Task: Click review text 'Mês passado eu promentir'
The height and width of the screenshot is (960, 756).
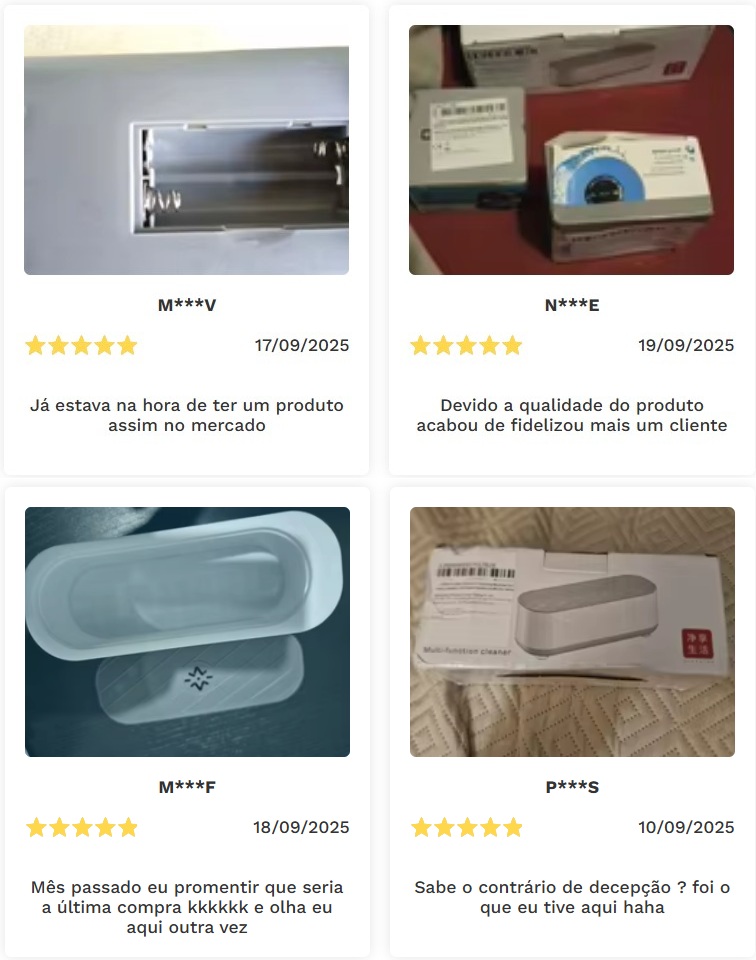Action: click(187, 907)
